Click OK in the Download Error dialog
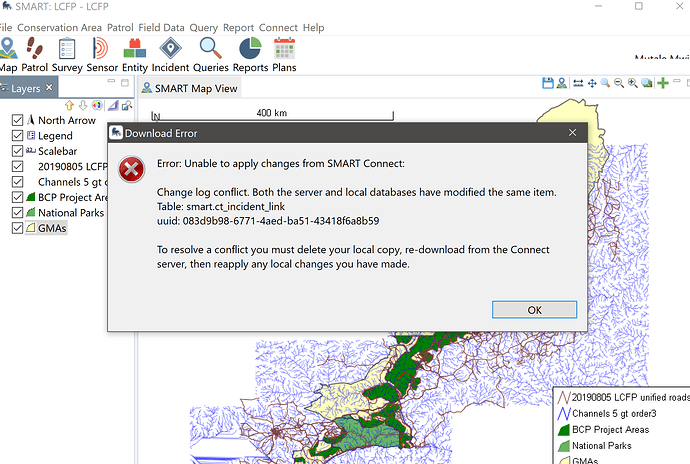690x464 pixels. click(x=534, y=310)
